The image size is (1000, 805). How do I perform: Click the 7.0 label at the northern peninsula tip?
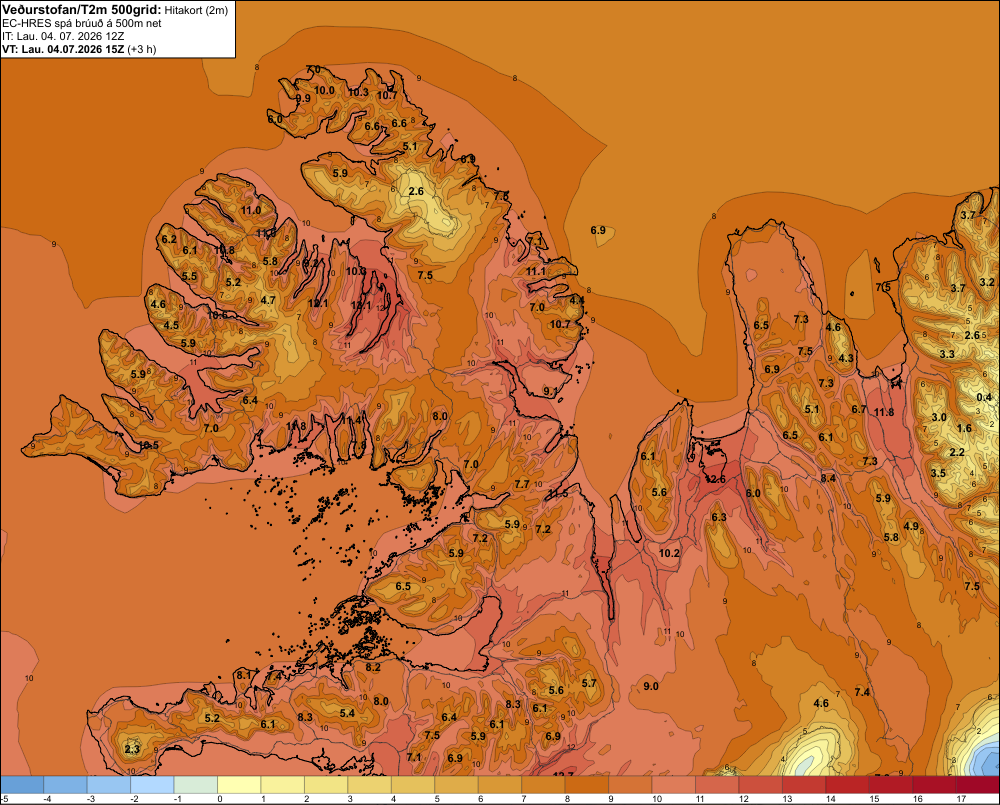313,70
